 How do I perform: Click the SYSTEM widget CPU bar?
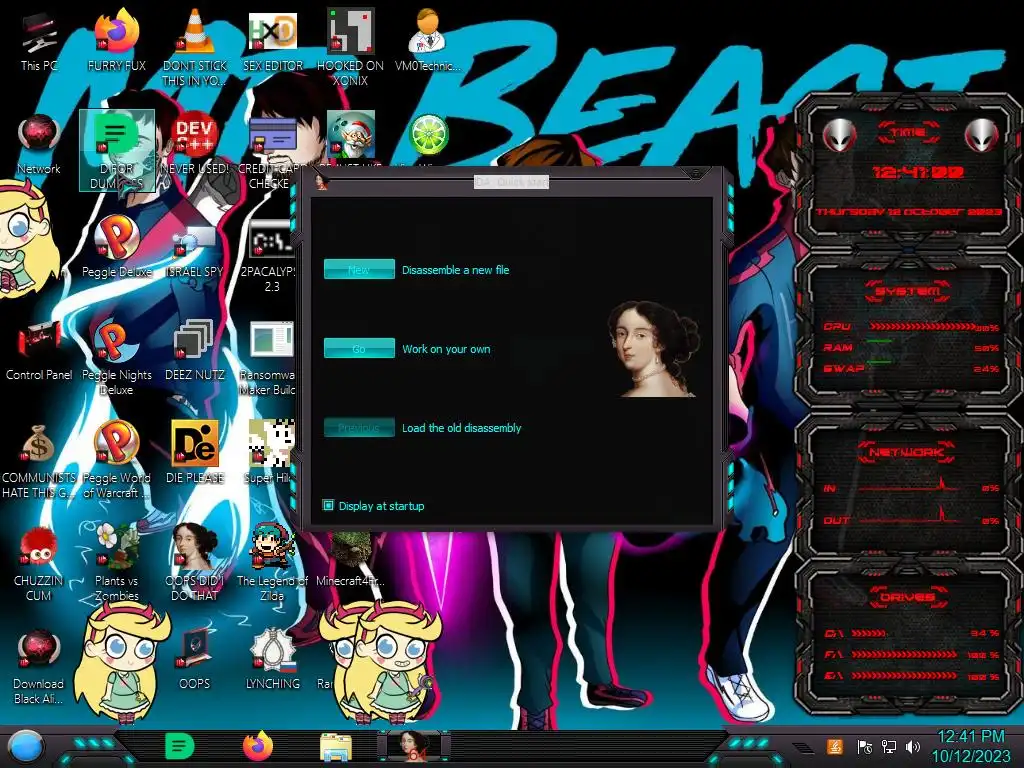[x=921, y=327]
